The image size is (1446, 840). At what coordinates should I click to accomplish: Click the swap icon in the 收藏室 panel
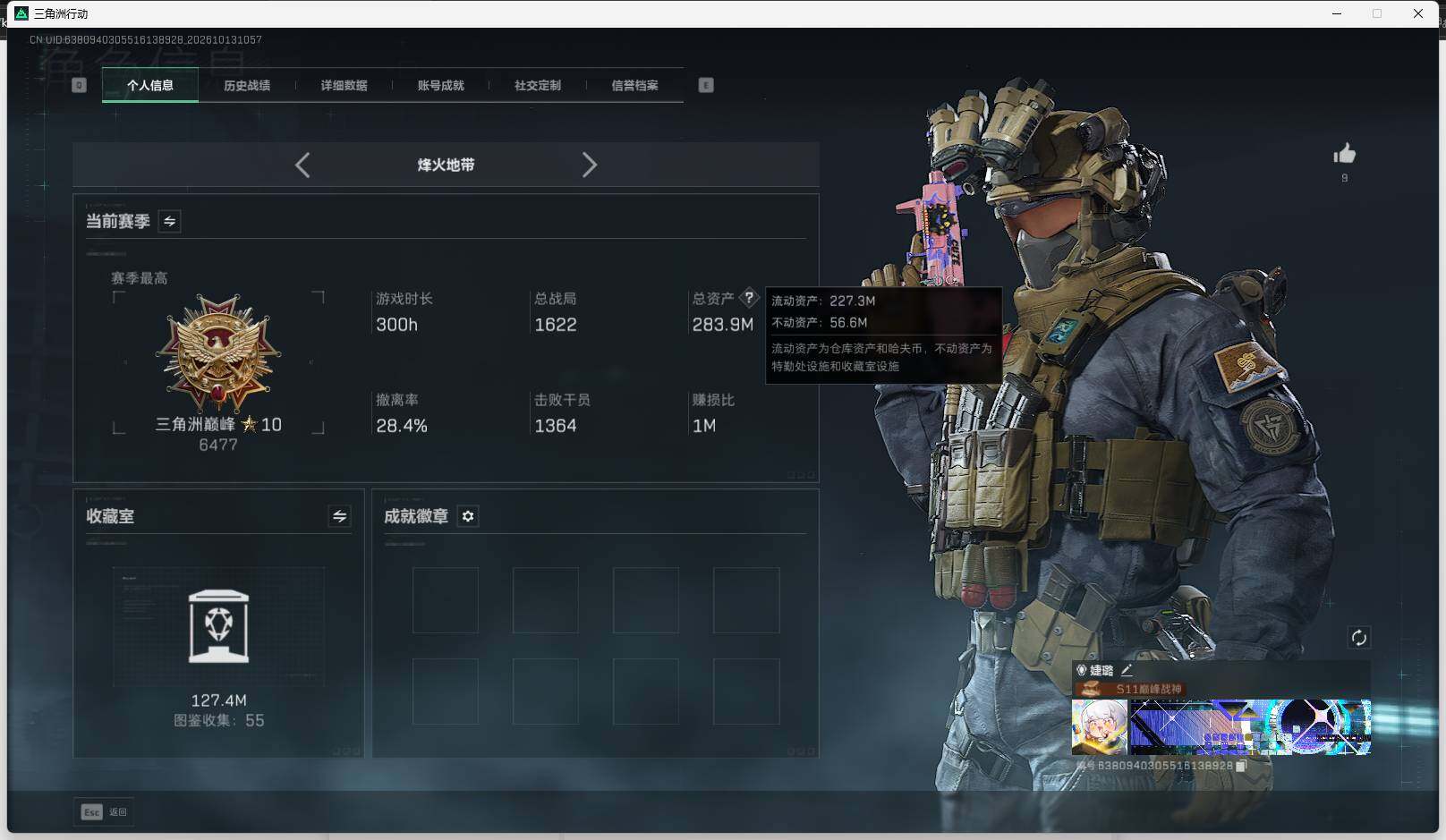pos(339,516)
